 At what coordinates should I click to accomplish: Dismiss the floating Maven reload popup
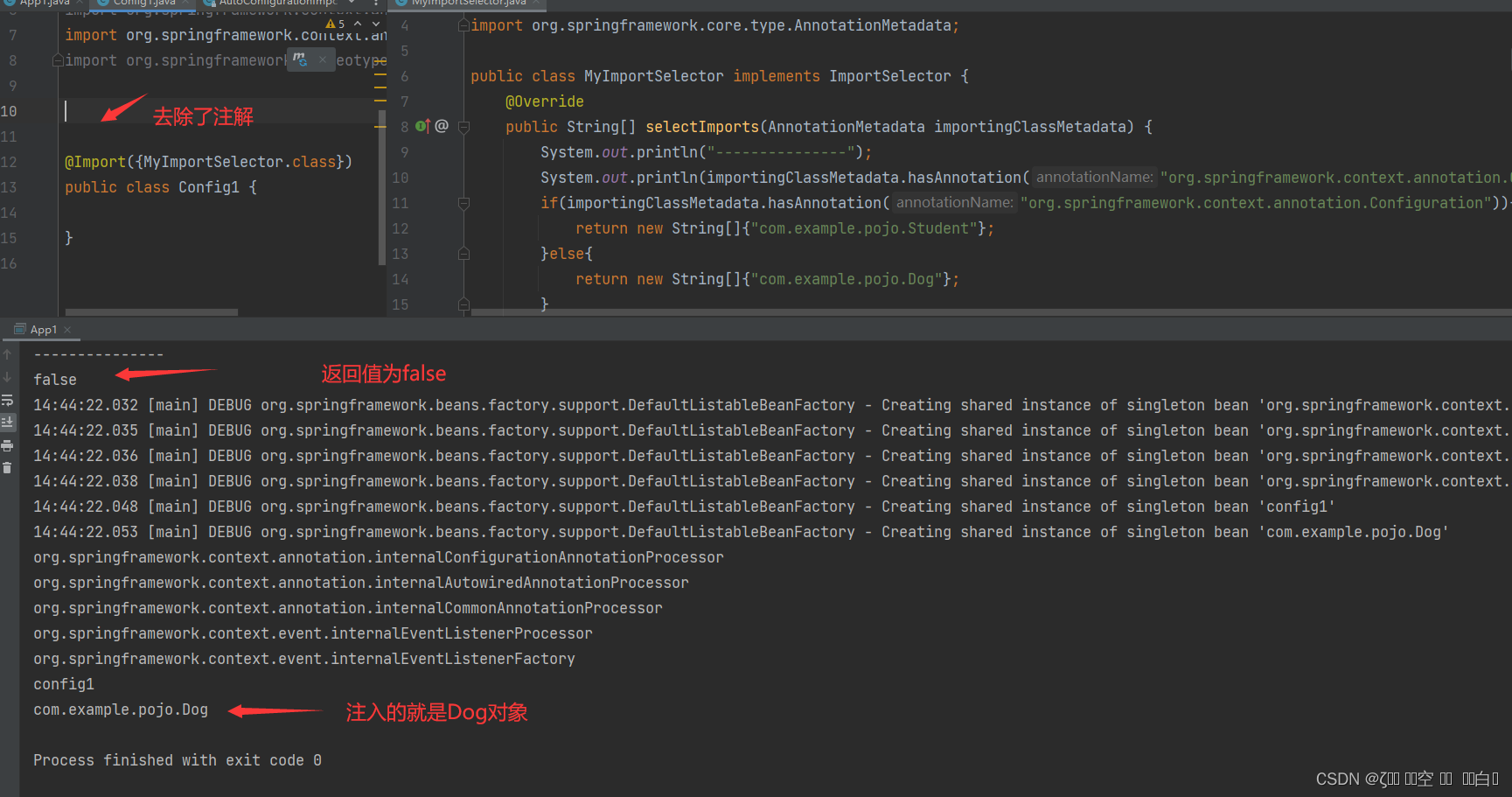click(323, 59)
